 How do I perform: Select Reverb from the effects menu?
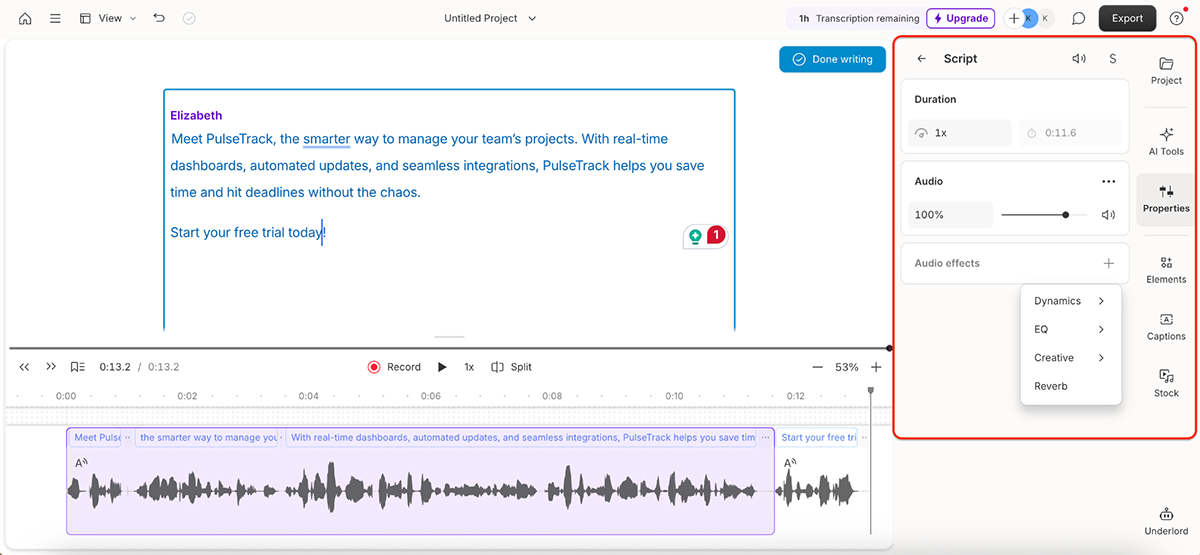click(x=1051, y=386)
